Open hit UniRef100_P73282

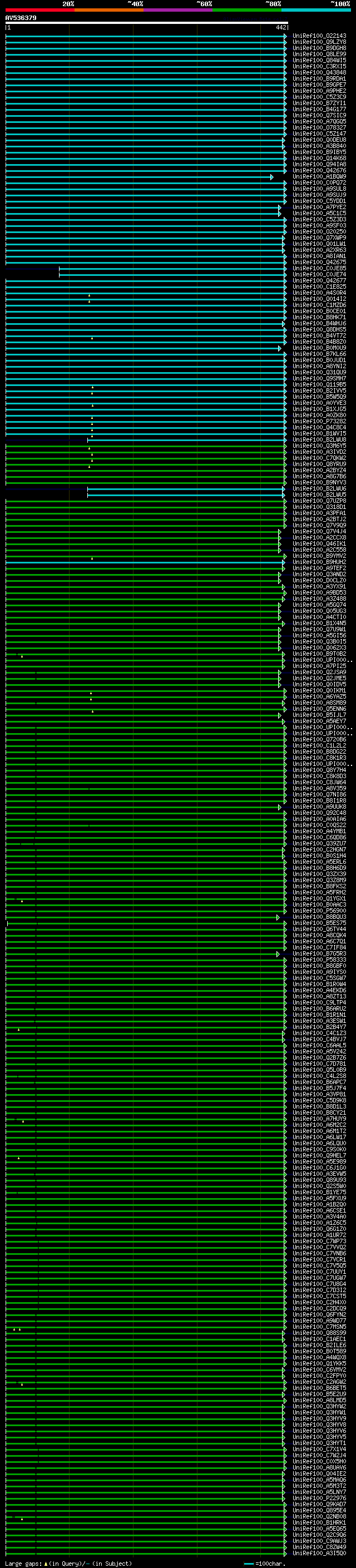(319, 421)
